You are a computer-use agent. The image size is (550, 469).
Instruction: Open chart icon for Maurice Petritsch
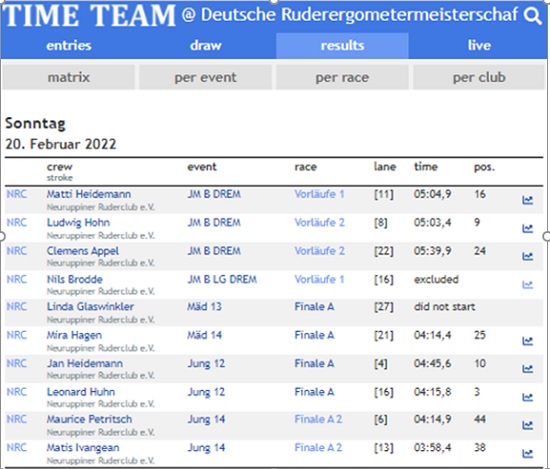(528, 425)
